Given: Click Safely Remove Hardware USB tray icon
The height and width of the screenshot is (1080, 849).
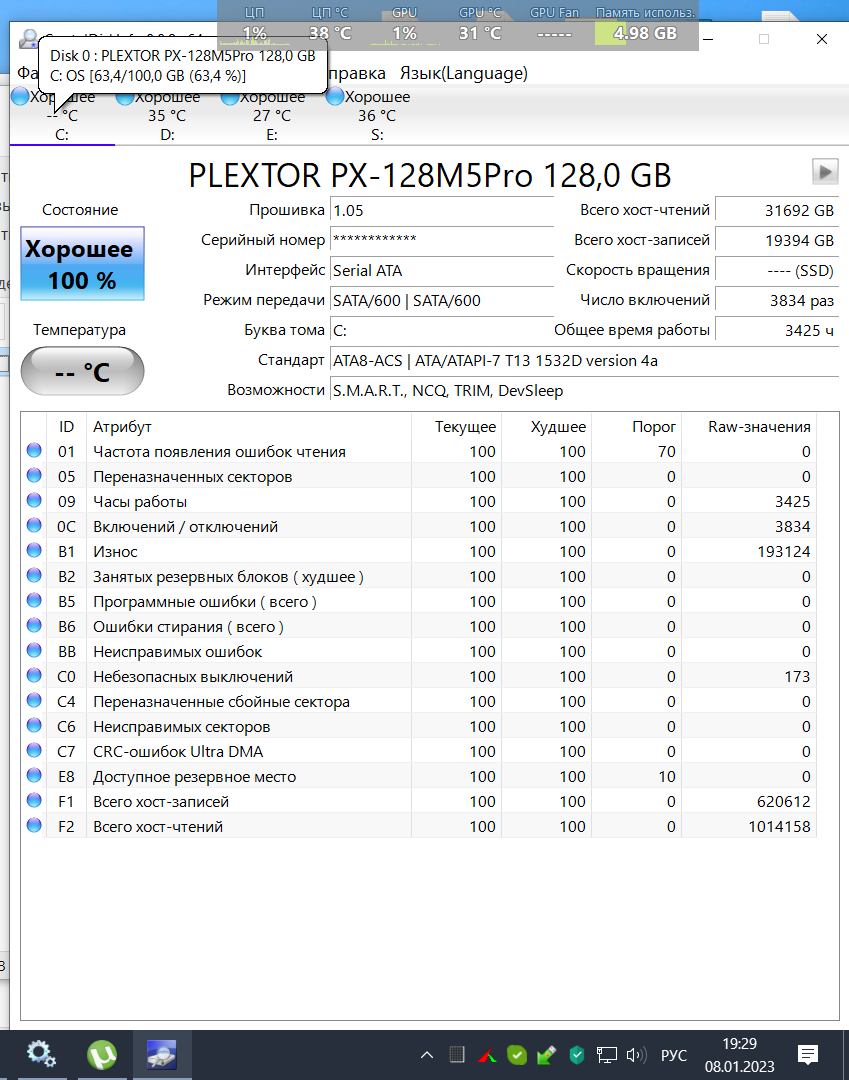Looking at the screenshot, I should coord(547,1055).
